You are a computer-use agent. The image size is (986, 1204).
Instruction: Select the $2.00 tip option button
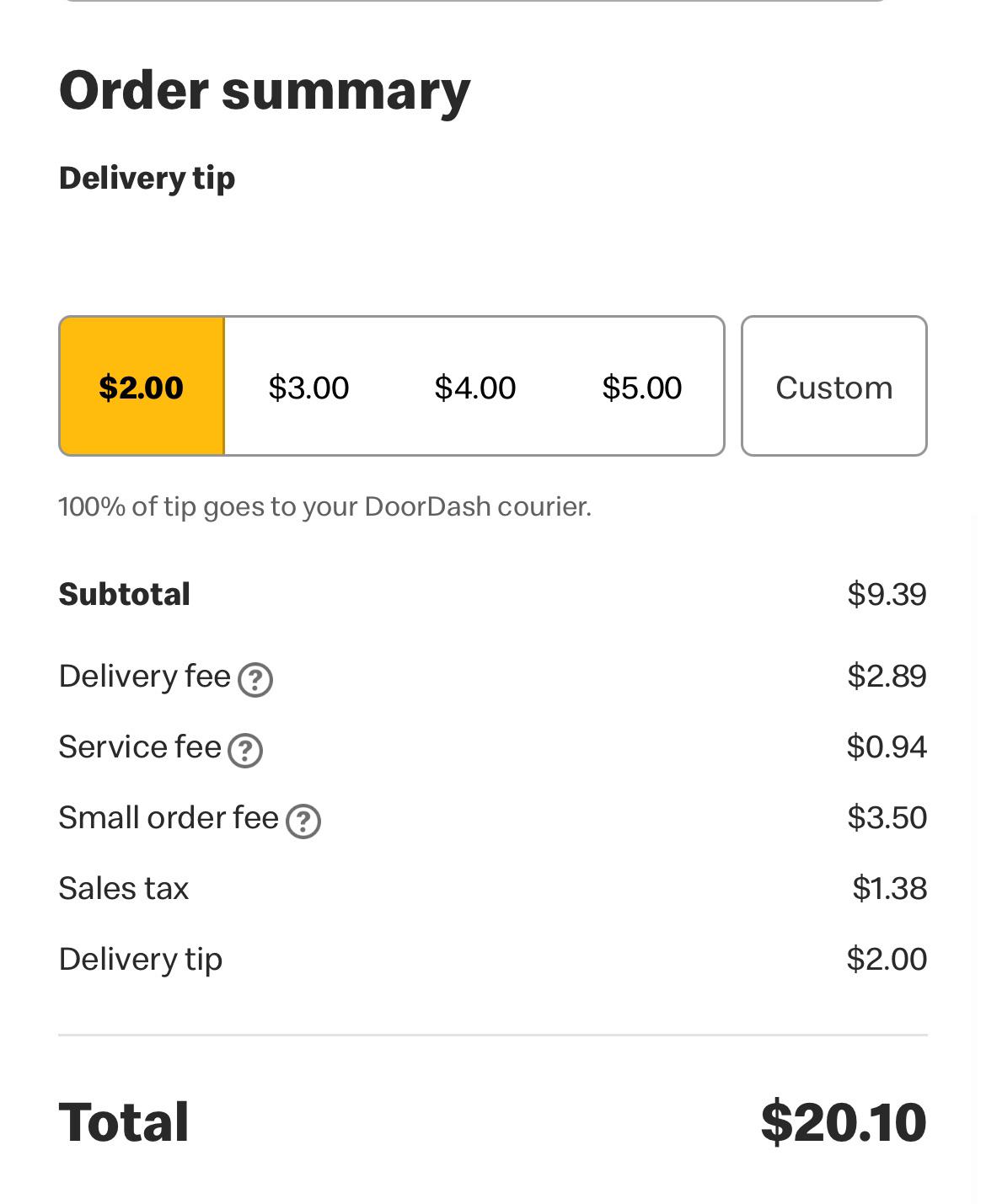click(142, 387)
